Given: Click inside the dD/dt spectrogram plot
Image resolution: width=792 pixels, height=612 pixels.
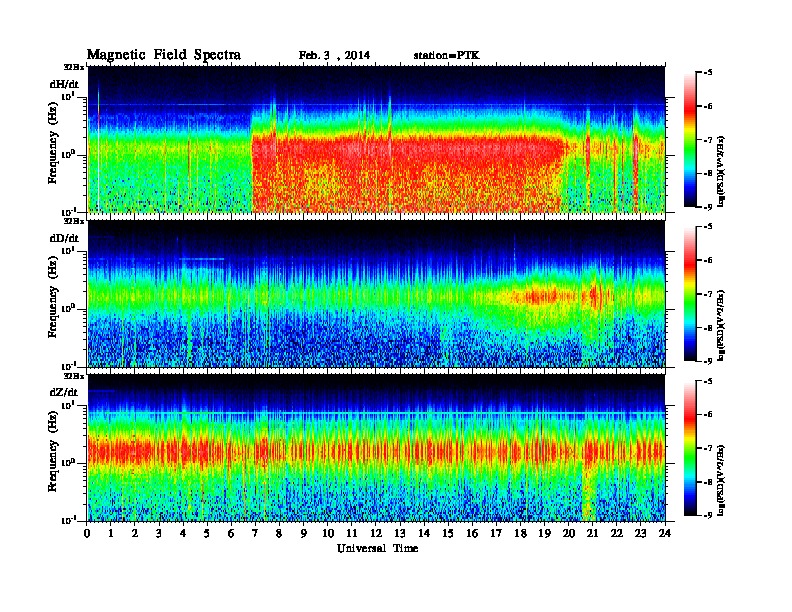Looking at the screenshot, I should tap(376, 294).
